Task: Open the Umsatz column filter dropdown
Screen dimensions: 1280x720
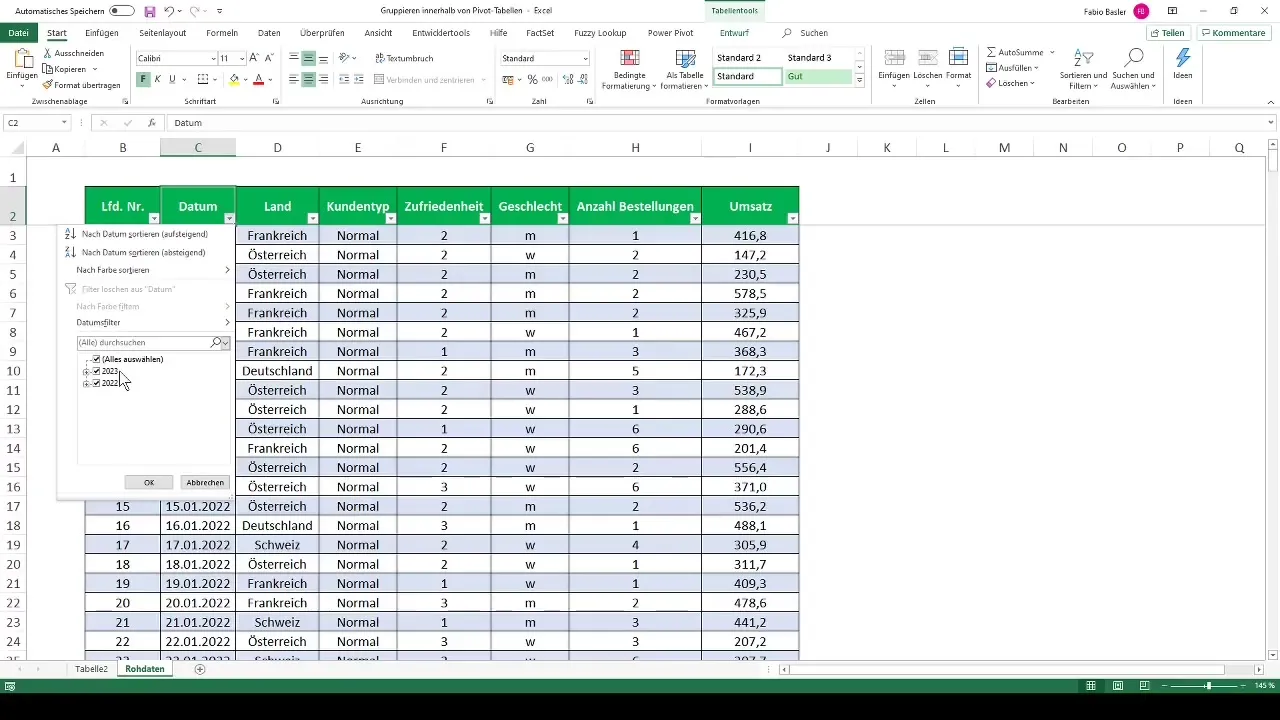Action: (x=793, y=218)
